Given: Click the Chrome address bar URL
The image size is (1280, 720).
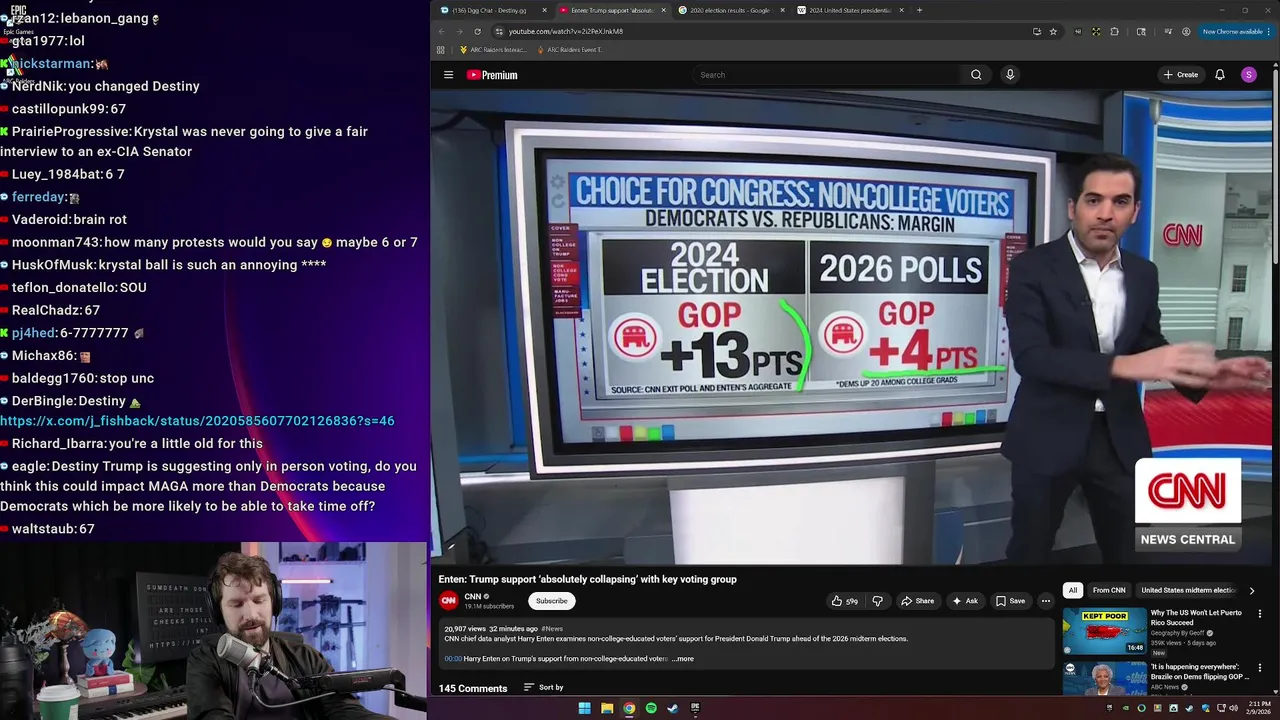Looking at the screenshot, I should pos(566,31).
